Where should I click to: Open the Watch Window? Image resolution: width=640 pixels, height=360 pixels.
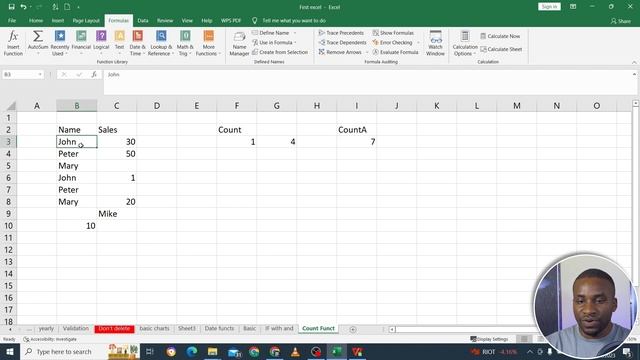click(435, 43)
